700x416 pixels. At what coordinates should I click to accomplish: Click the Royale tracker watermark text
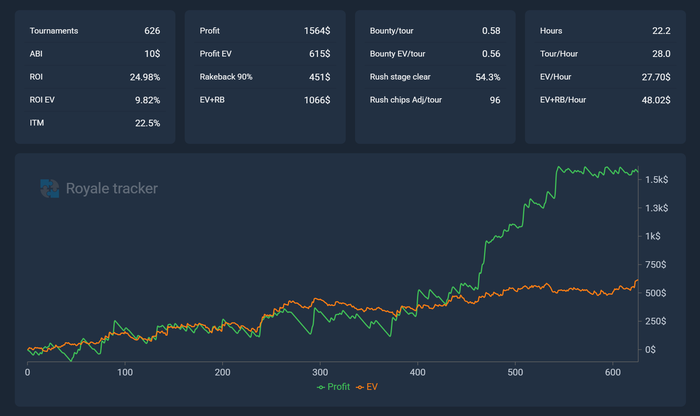pos(111,187)
